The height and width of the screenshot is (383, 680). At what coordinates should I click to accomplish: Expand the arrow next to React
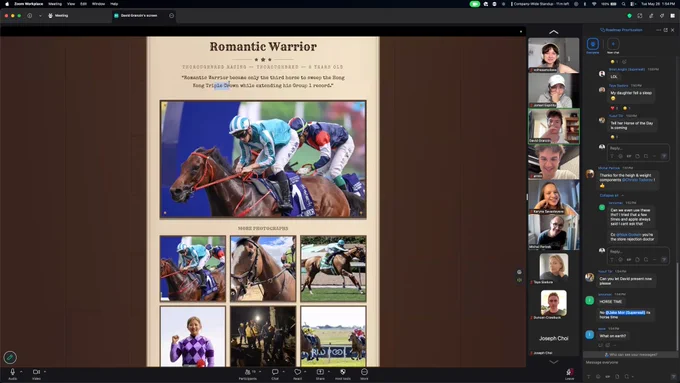point(306,371)
